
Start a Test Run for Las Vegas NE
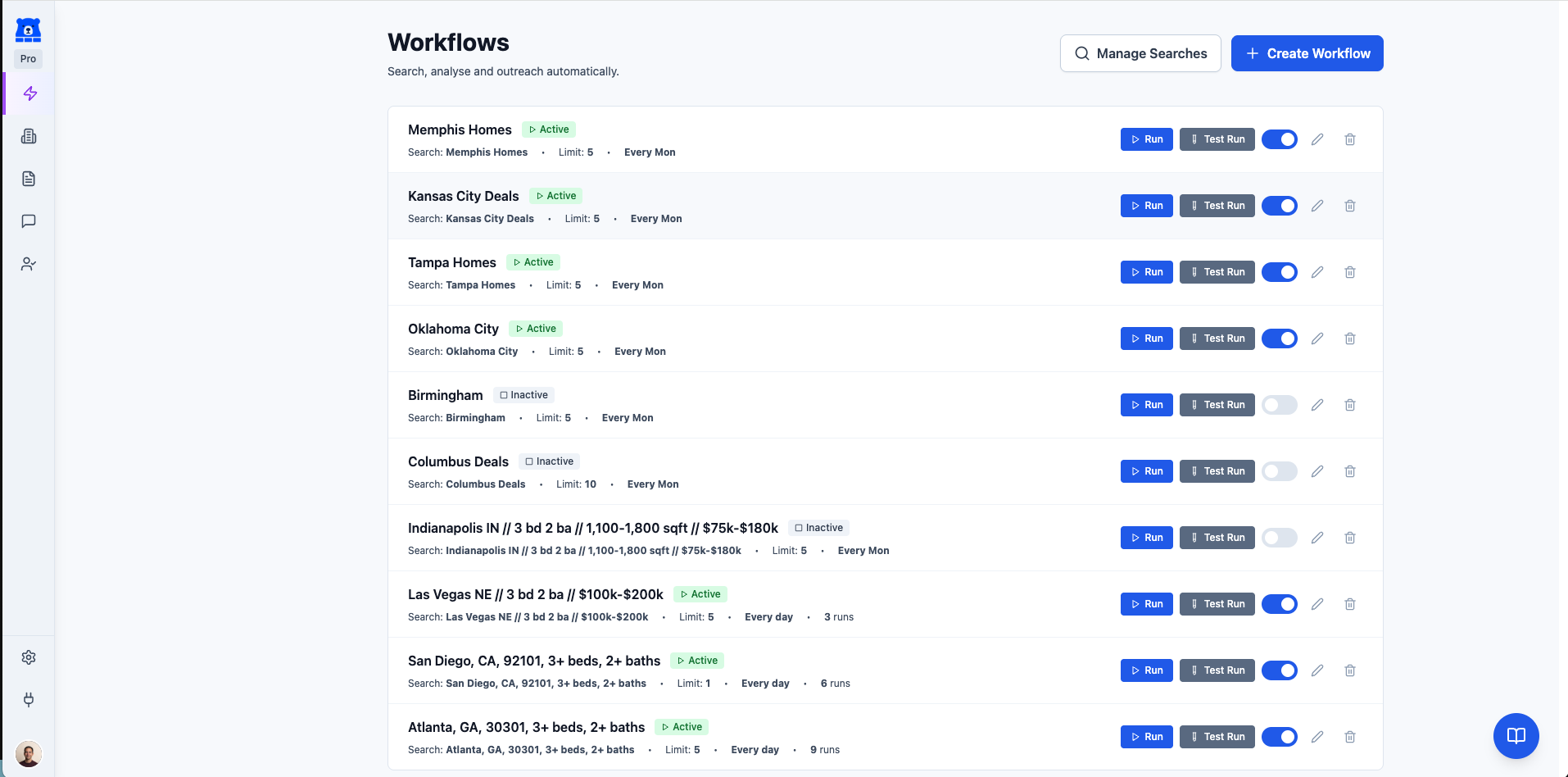coord(1217,604)
